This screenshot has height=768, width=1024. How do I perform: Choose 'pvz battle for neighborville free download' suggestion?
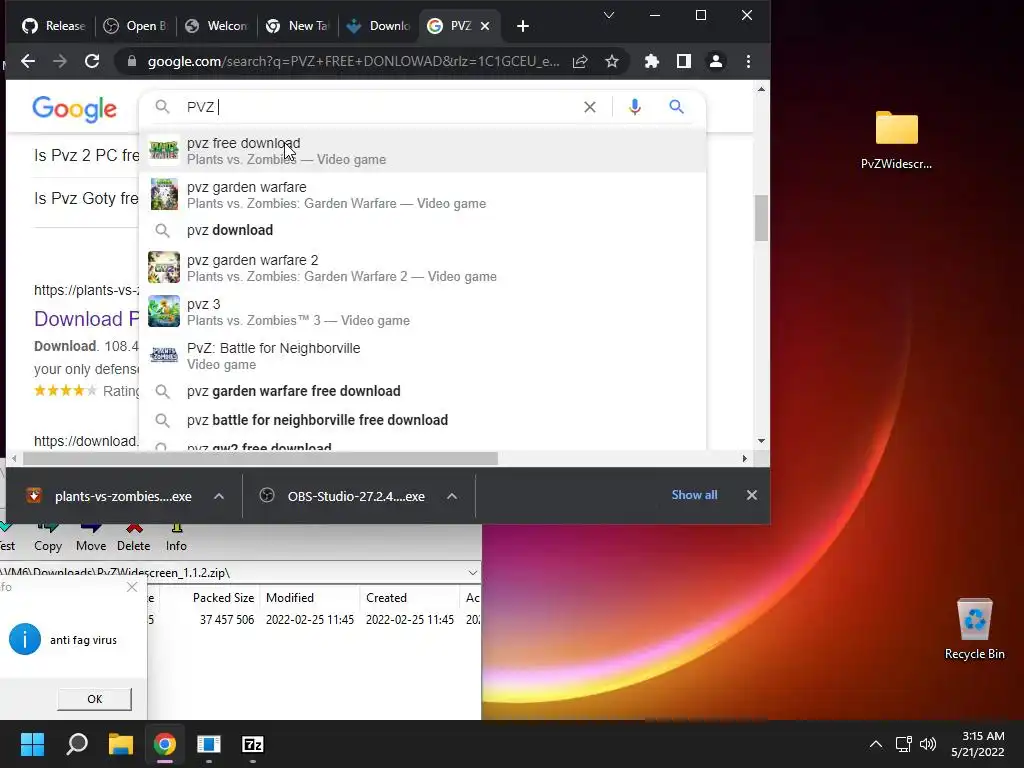coord(423,420)
